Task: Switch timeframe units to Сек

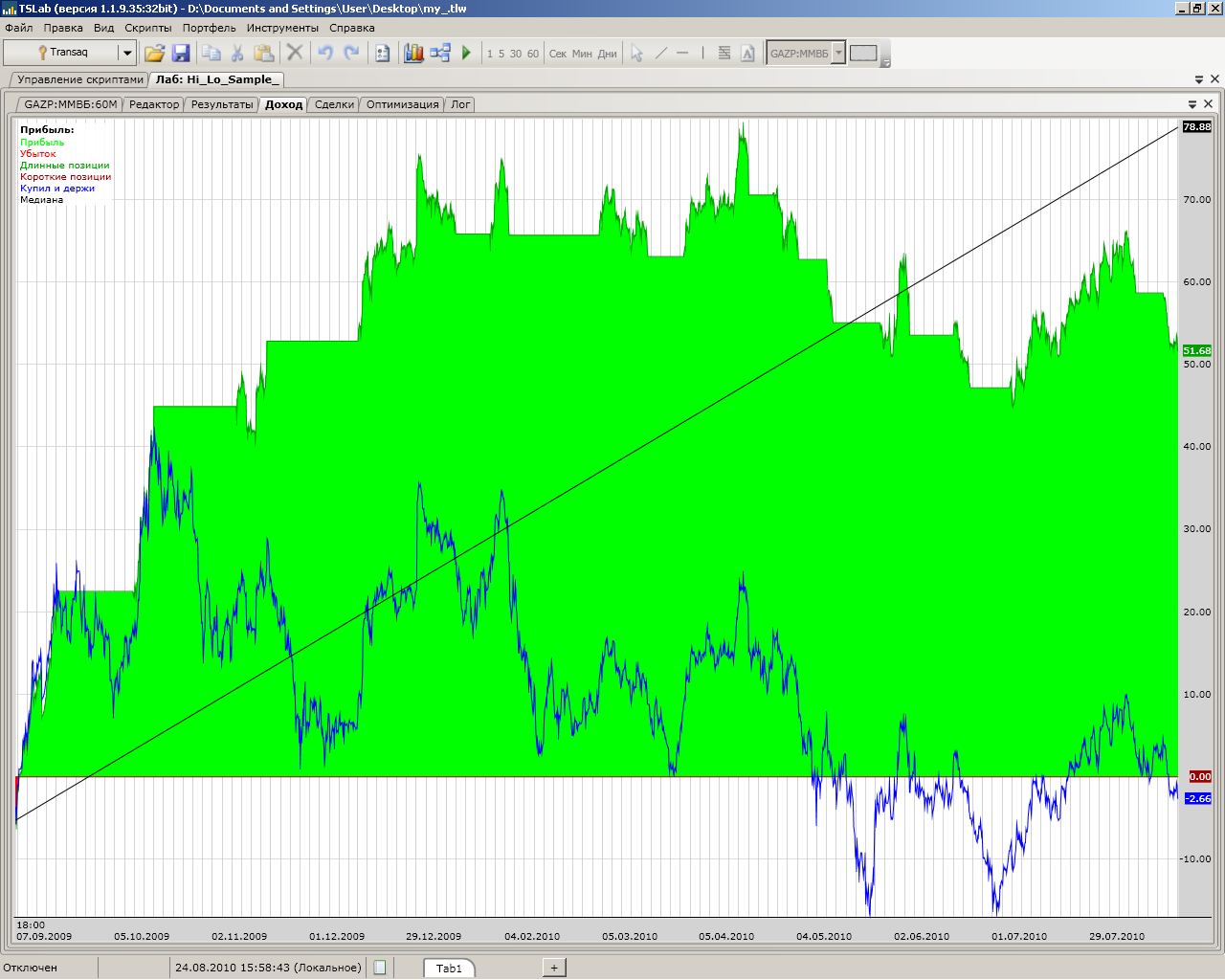Action: (558, 54)
